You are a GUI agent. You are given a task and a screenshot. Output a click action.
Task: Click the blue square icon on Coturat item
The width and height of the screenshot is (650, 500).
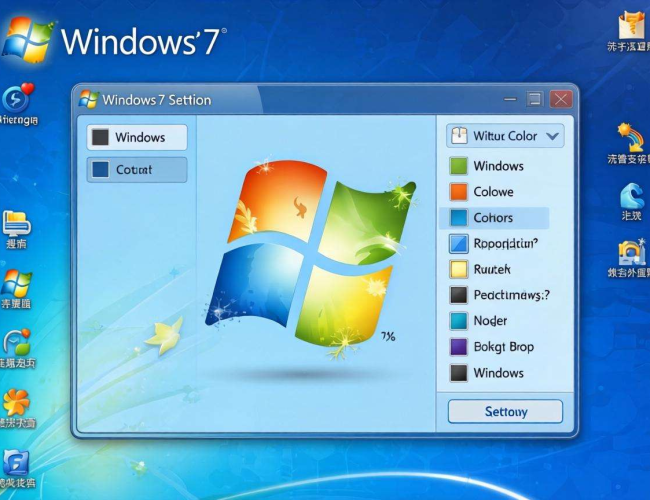pos(100,170)
